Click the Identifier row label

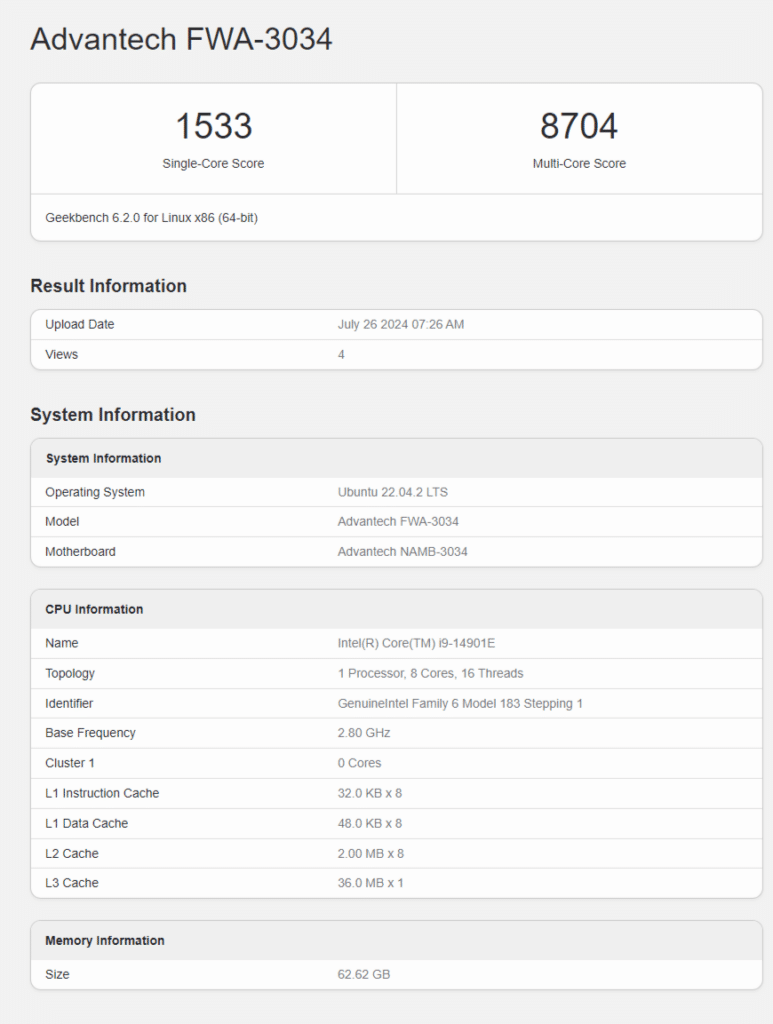(x=69, y=703)
